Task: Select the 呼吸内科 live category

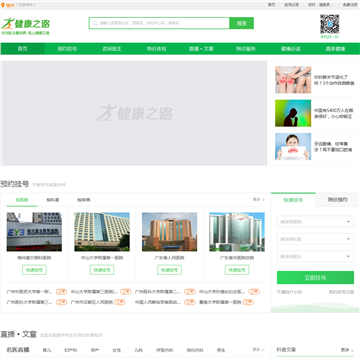Action: 165,350
